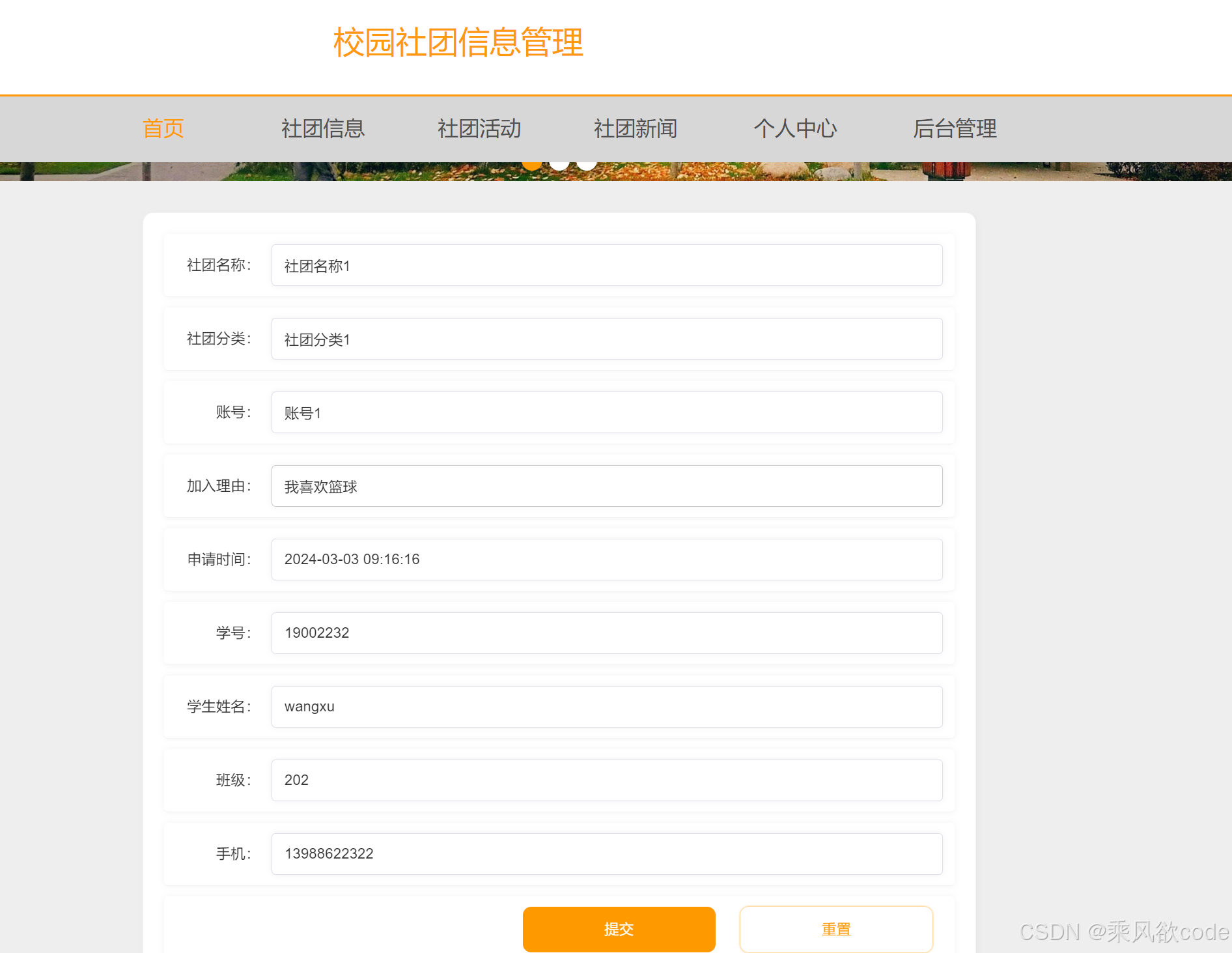Open 后台管理
This screenshot has width=1232, height=953.
[x=955, y=129]
